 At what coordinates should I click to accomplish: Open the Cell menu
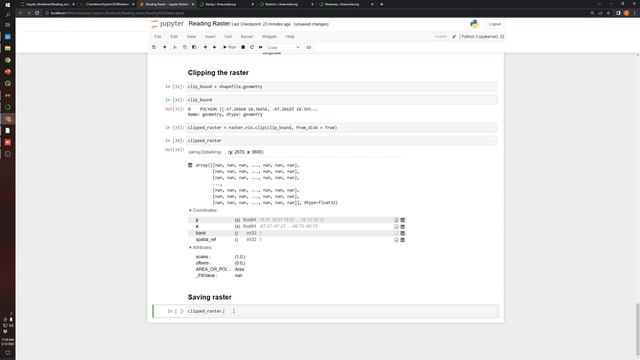click(228, 37)
